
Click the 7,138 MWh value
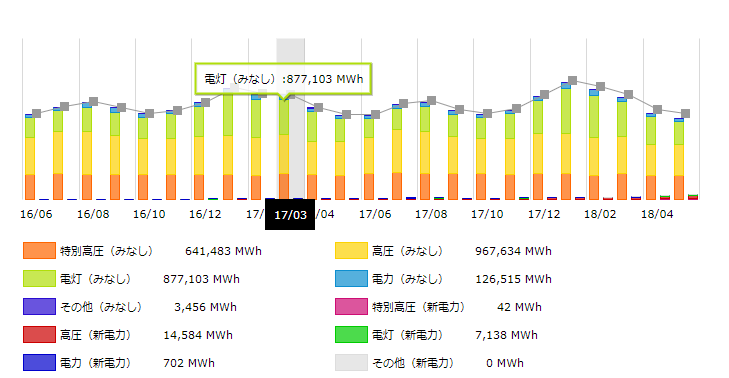pyautogui.click(x=506, y=335)
